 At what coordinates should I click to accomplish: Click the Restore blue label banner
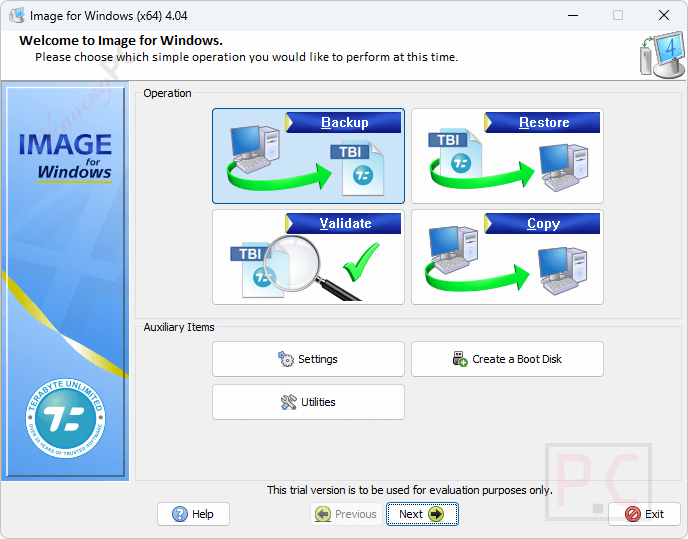(x=542, y=122)
